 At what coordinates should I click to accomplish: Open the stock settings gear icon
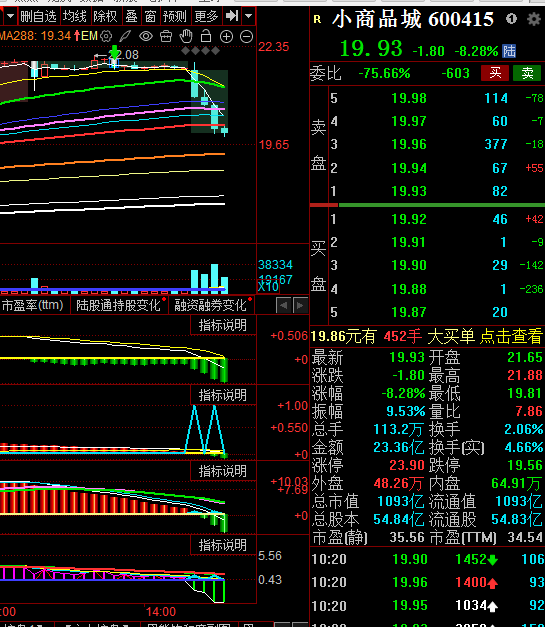coord(533,19)
